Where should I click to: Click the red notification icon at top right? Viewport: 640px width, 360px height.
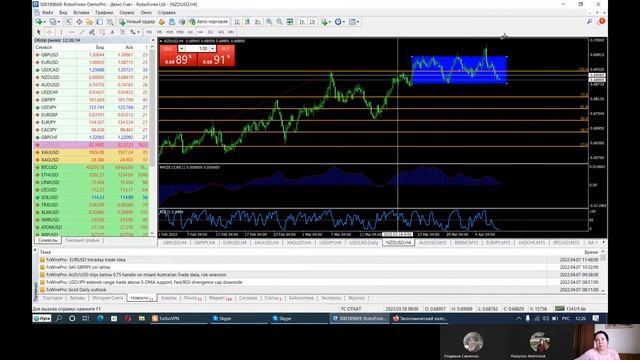tap(602, 21)
